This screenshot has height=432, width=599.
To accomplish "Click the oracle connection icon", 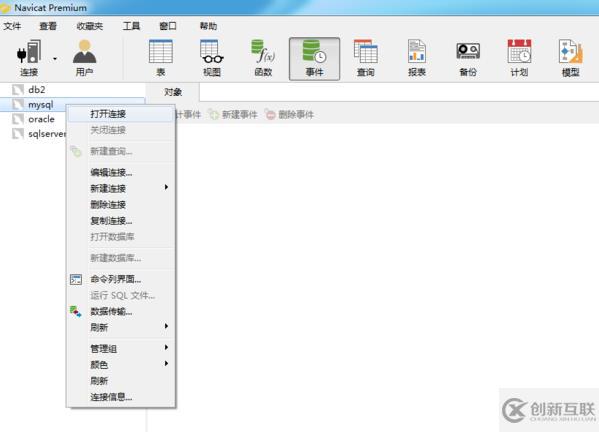I will tap(18, 119).
